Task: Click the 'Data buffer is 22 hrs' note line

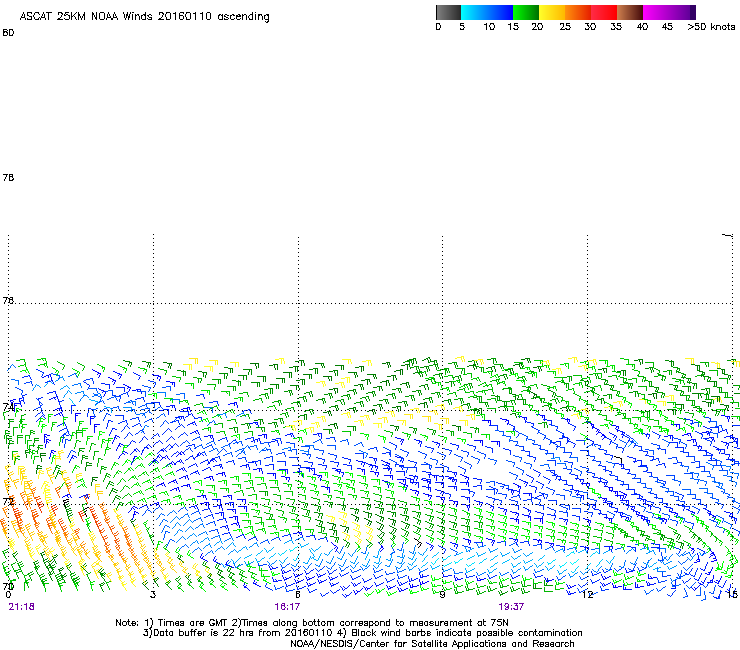Action: click(x=362, y=633)
